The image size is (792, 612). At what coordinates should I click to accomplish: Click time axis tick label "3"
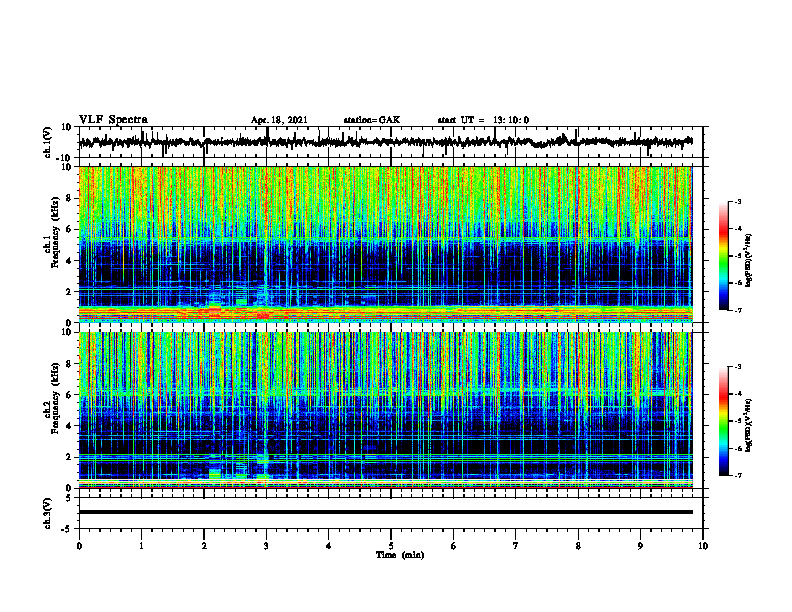(266, 546)
